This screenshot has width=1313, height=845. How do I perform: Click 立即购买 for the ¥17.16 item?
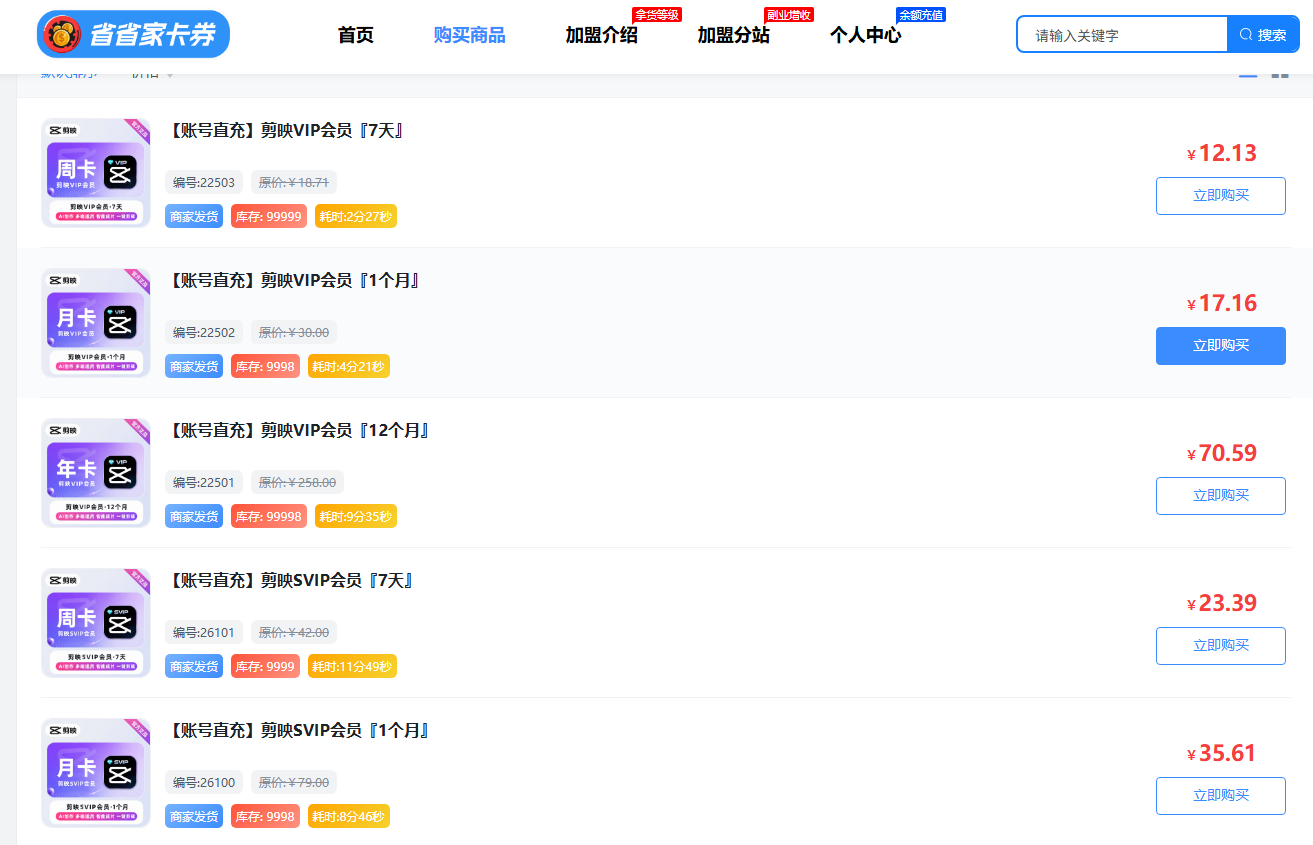pos(1220,346)
